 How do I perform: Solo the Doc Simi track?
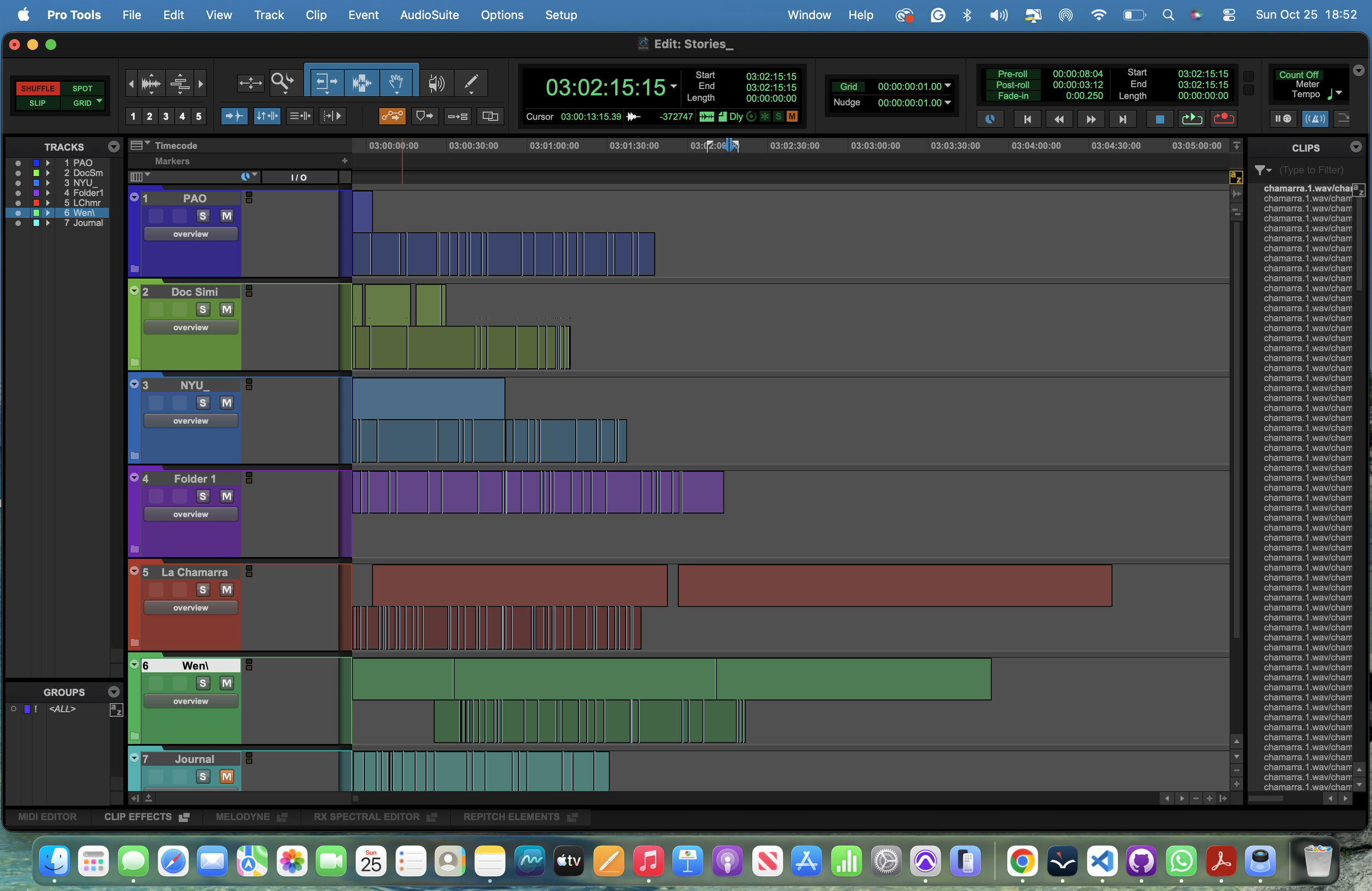pos(203,309)
